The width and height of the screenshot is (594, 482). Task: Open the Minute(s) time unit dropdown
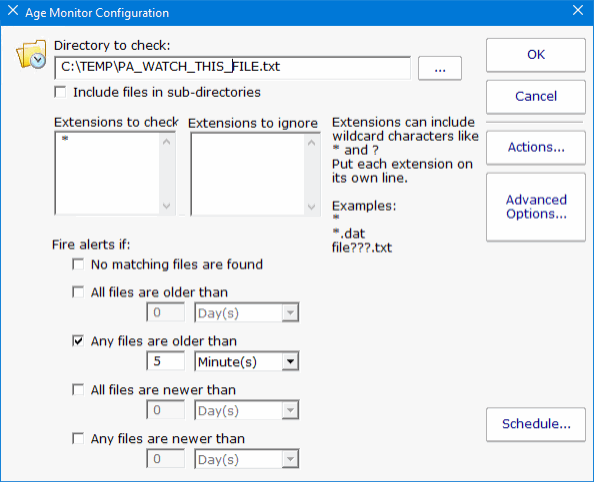(x=247, y=362)
